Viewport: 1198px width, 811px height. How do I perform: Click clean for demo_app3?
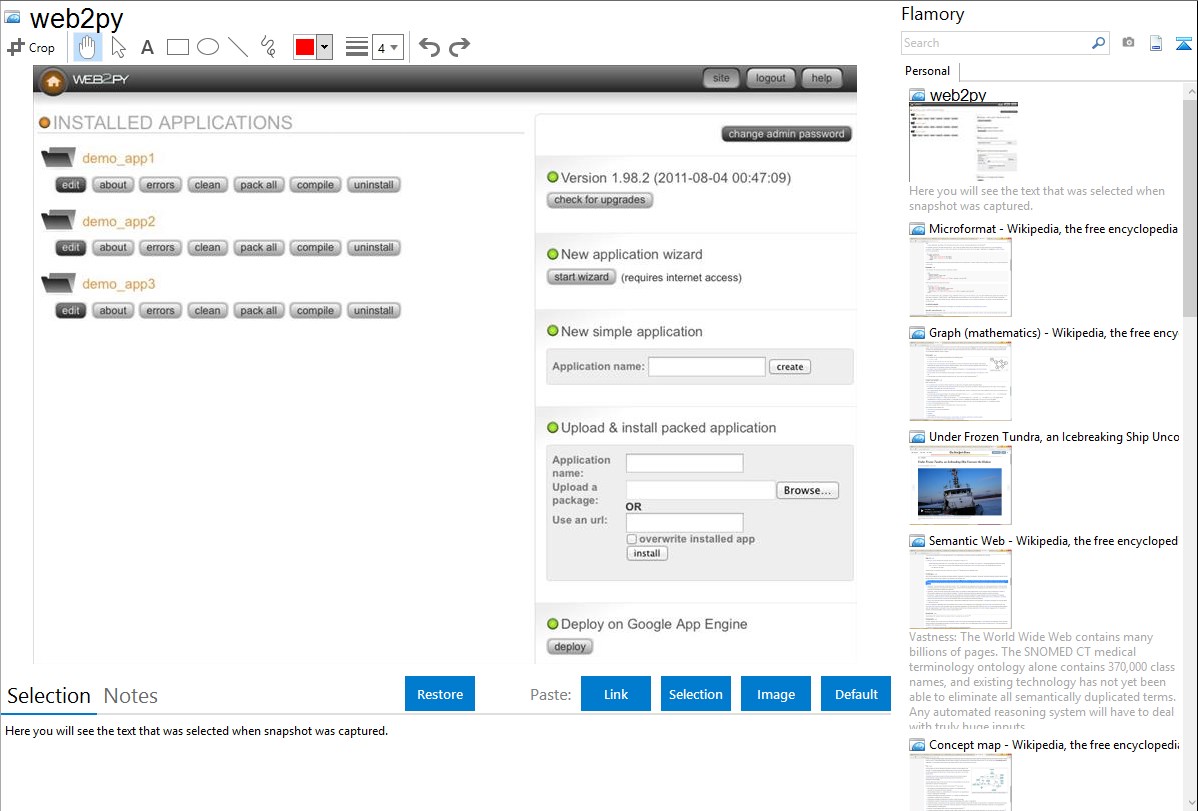coord(207,310)
